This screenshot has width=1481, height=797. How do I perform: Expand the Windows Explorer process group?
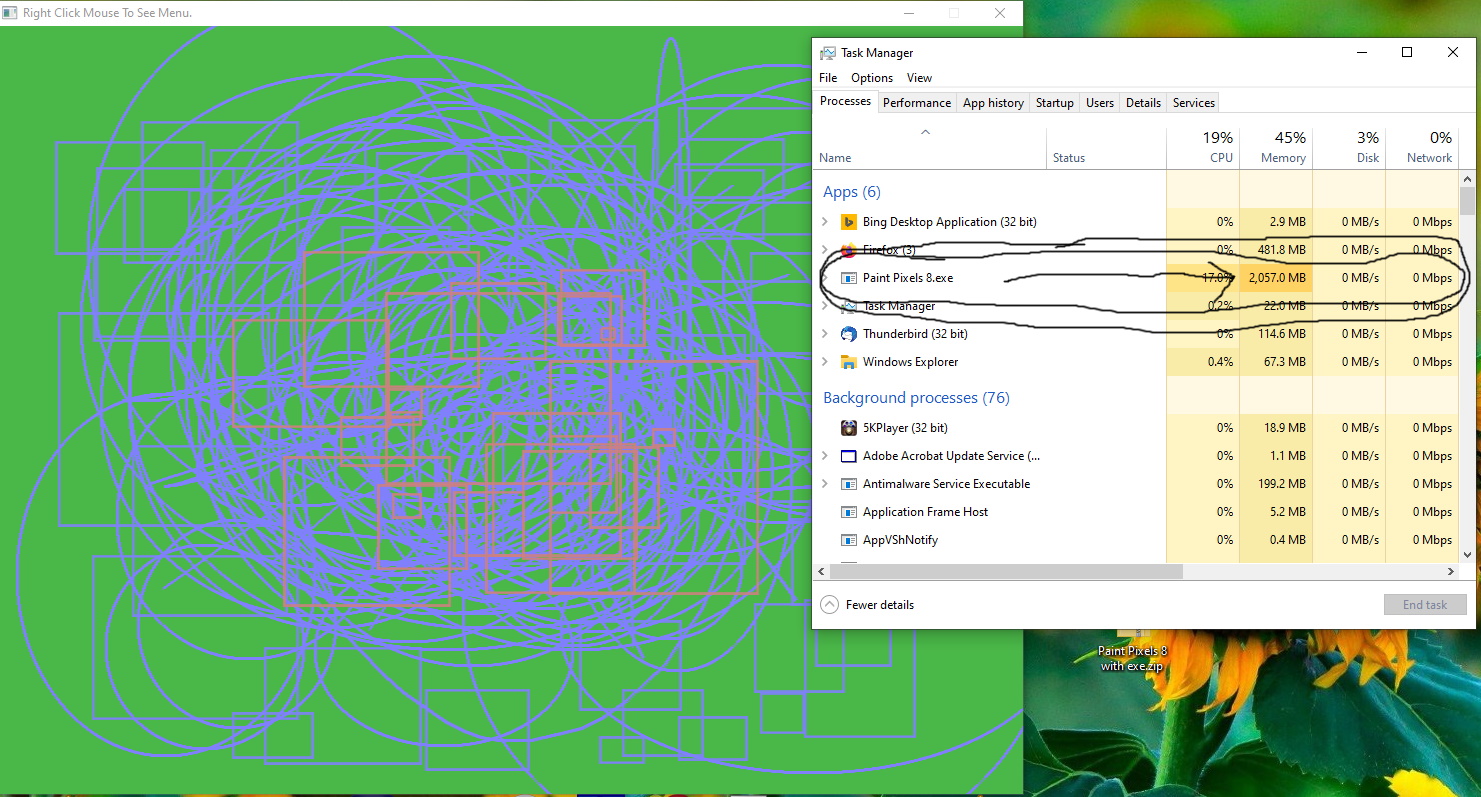825,362
